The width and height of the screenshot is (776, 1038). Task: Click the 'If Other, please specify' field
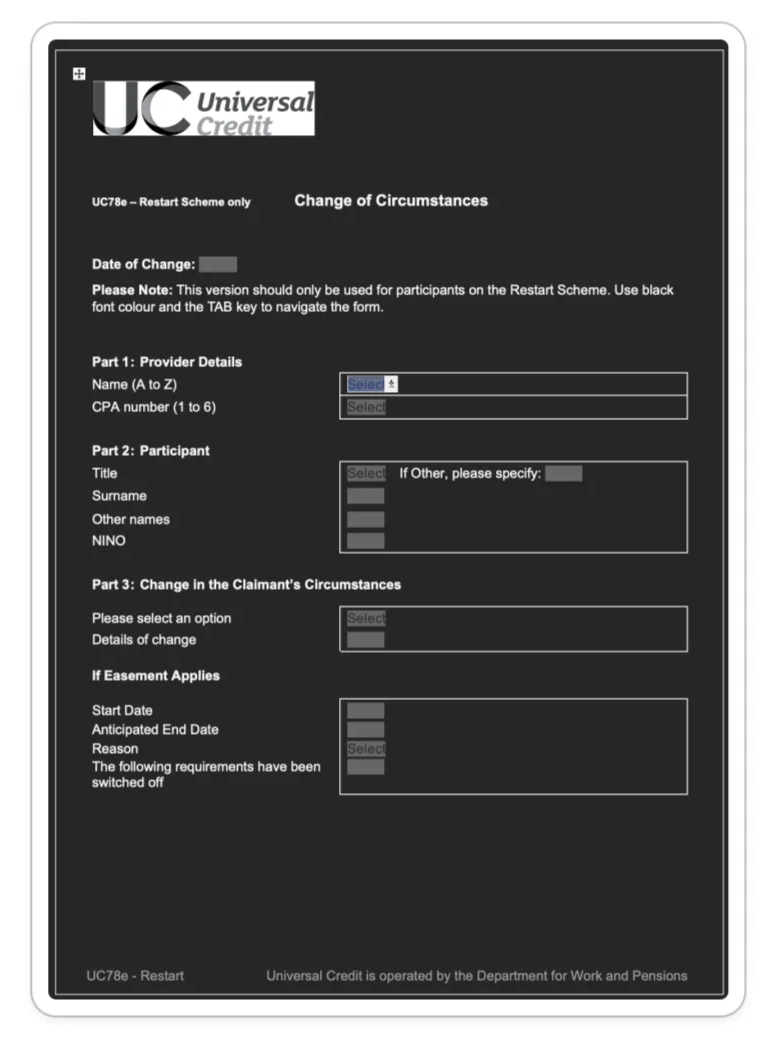pos(563,473)
